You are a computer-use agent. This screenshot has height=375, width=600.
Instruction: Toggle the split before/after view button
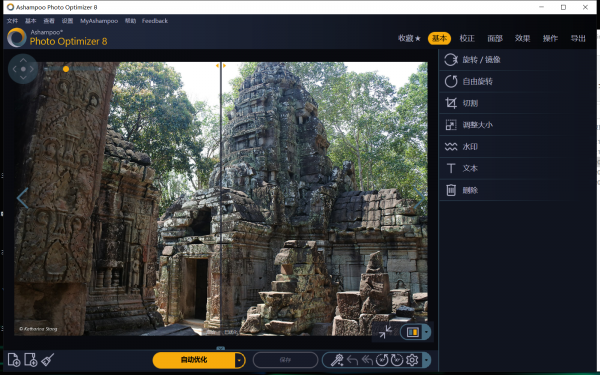(412, 332)
